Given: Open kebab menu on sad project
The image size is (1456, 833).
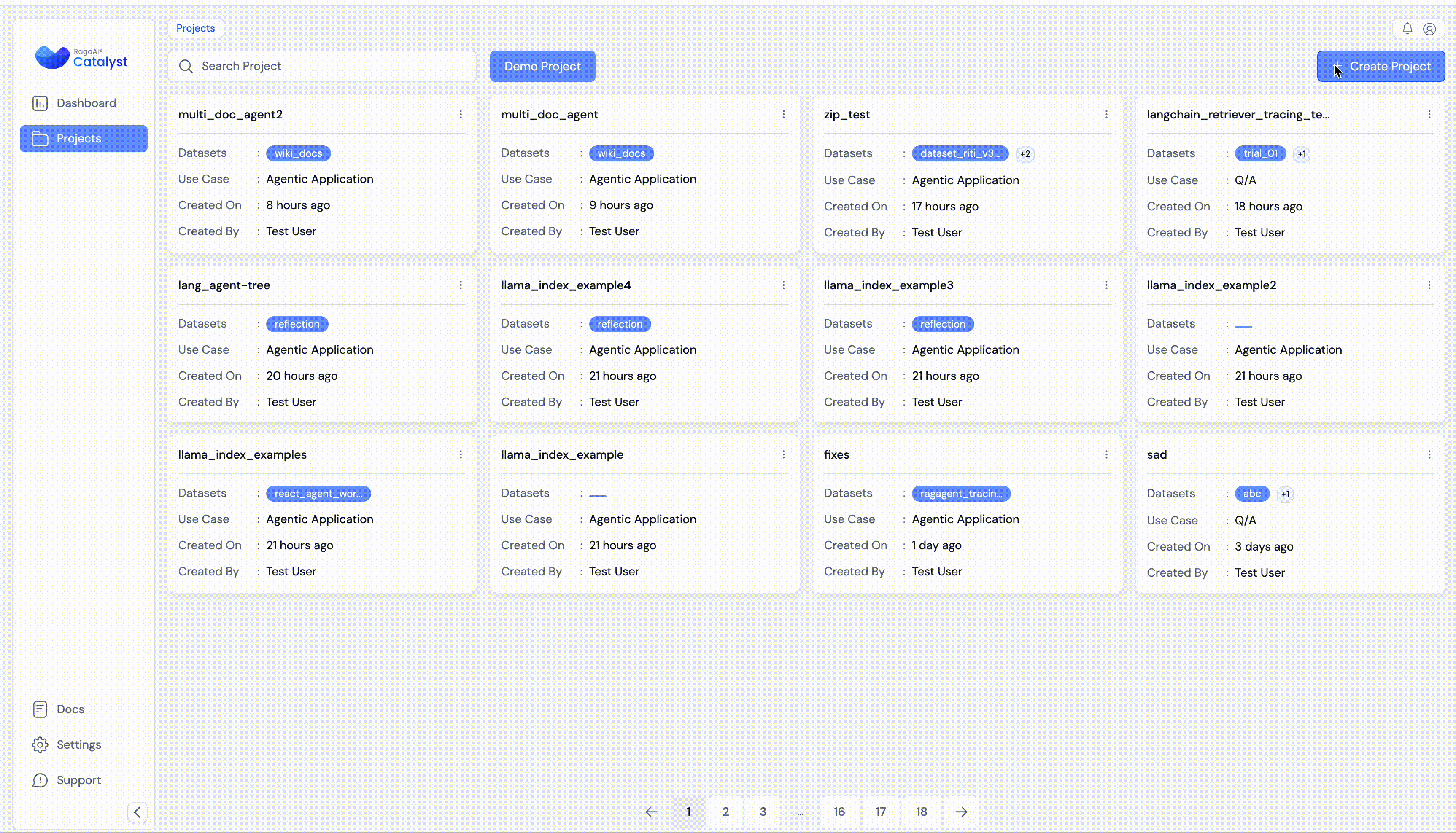Looking at the screenshot, I should coord(1429,454).
